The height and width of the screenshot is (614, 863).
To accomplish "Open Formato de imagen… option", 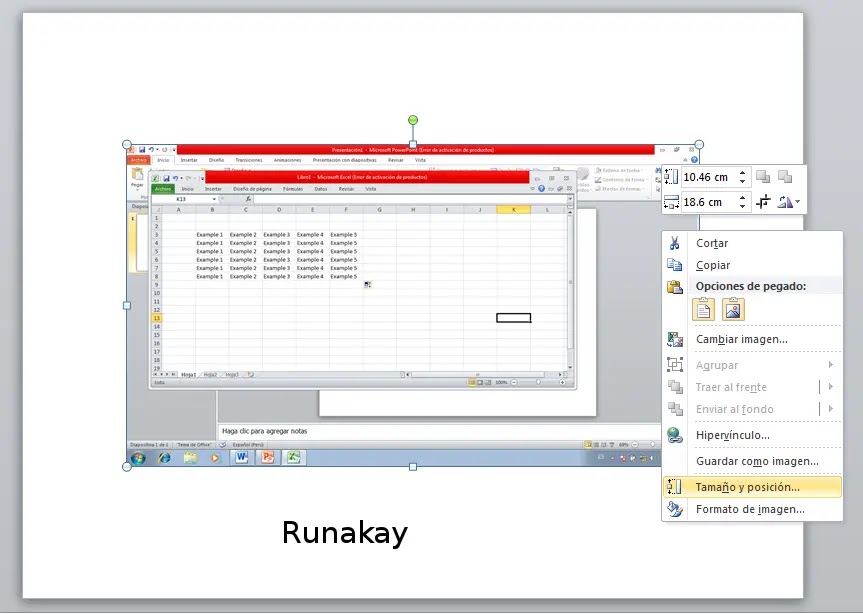I will 752,509.
